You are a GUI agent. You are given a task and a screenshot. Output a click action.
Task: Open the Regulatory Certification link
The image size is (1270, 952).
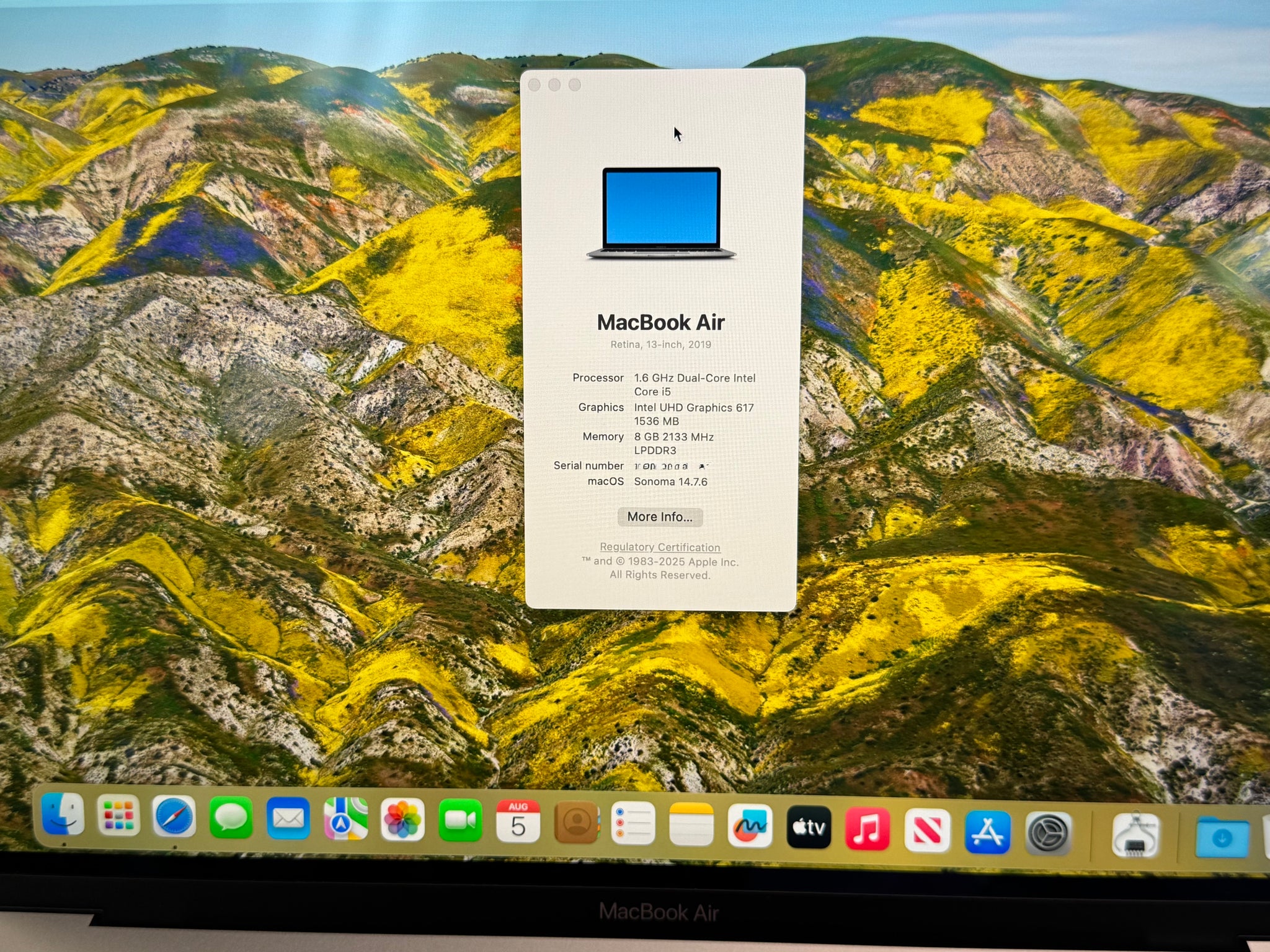[x=660, y=547]
